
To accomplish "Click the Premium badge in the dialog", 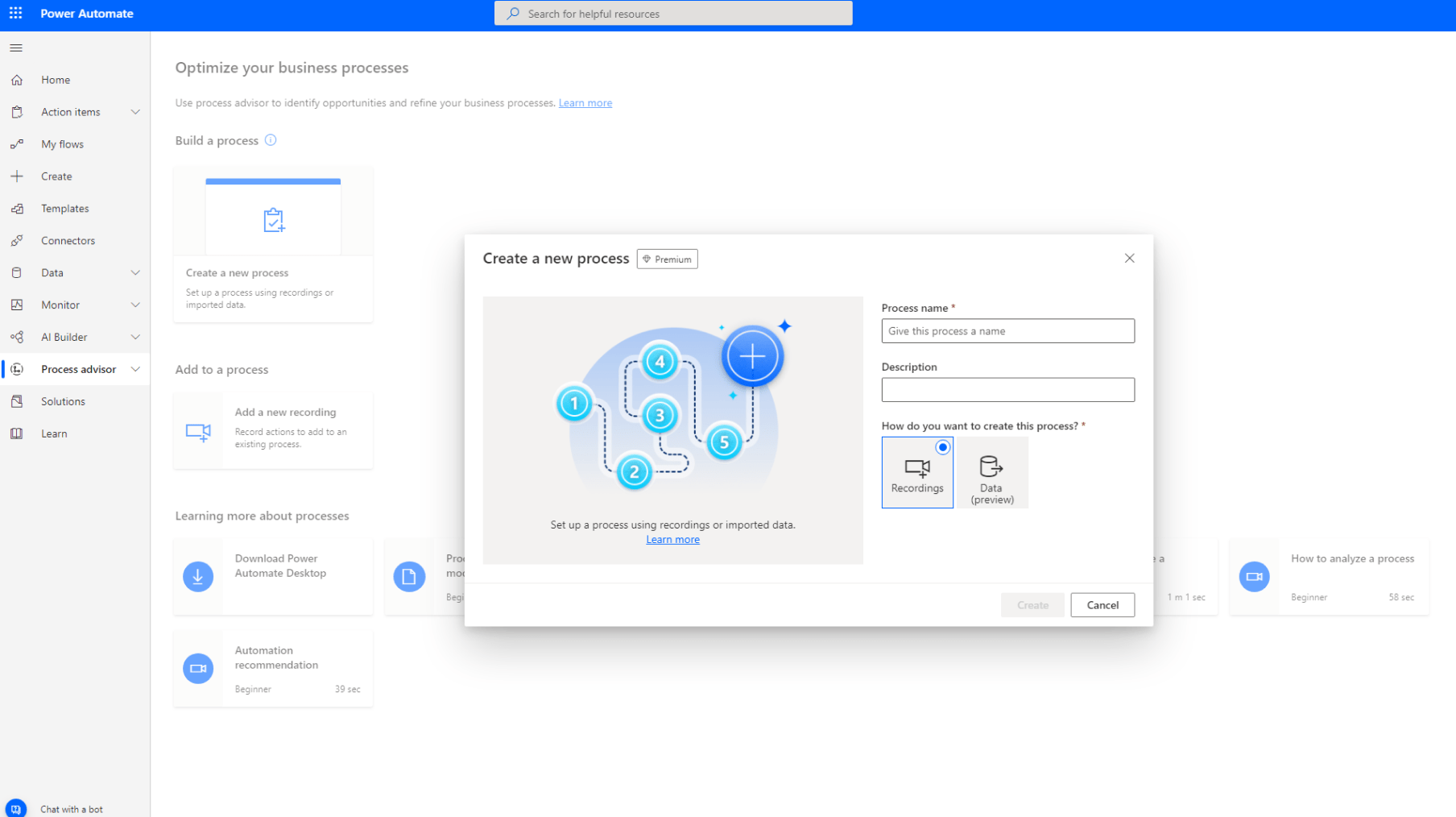I will 668,259.
